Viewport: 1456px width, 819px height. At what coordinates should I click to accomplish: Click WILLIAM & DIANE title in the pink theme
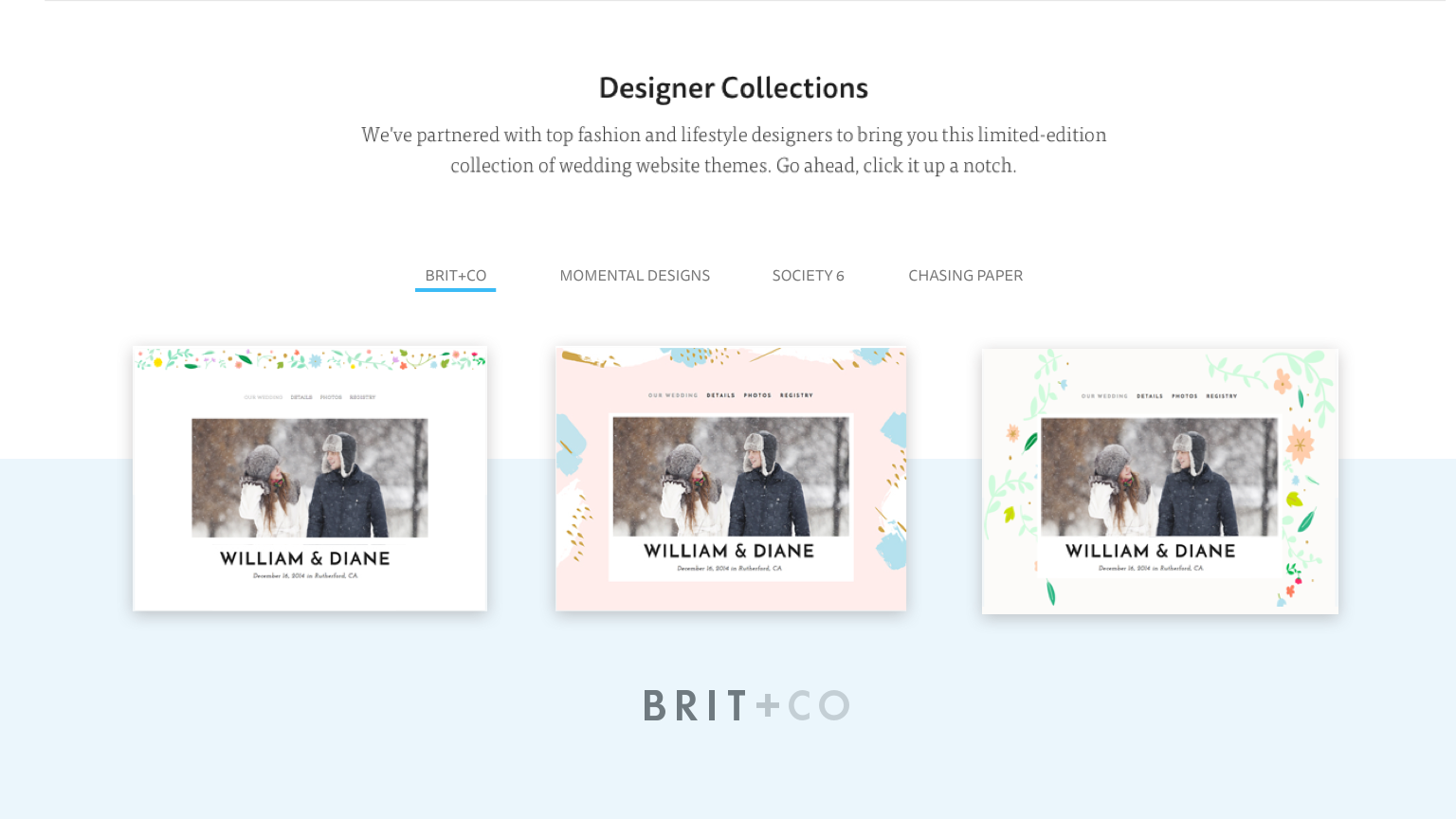[x=729, y=551]
